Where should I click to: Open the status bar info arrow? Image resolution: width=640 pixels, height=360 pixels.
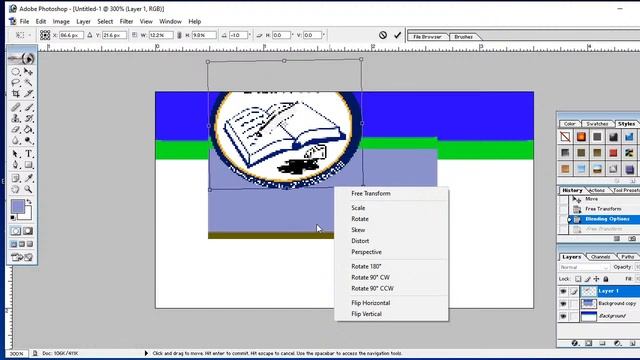click(x=146, y=353)
